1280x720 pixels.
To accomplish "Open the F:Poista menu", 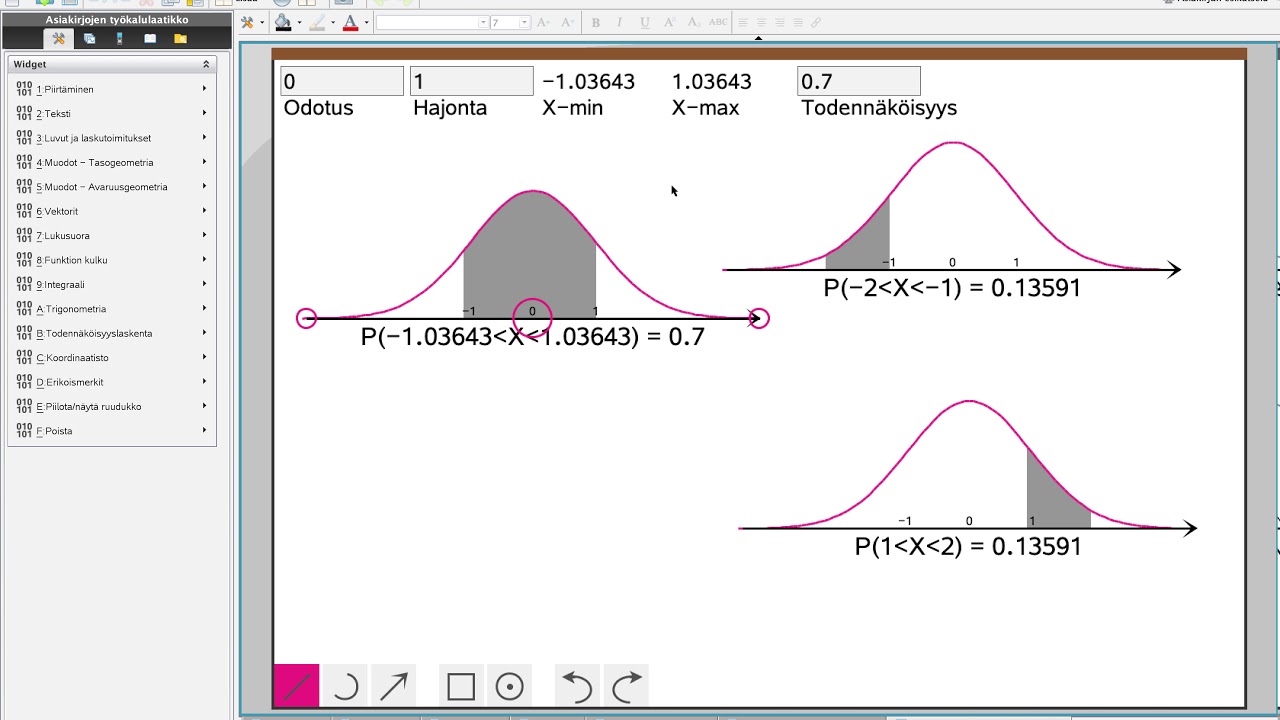I will click(112, 431).
